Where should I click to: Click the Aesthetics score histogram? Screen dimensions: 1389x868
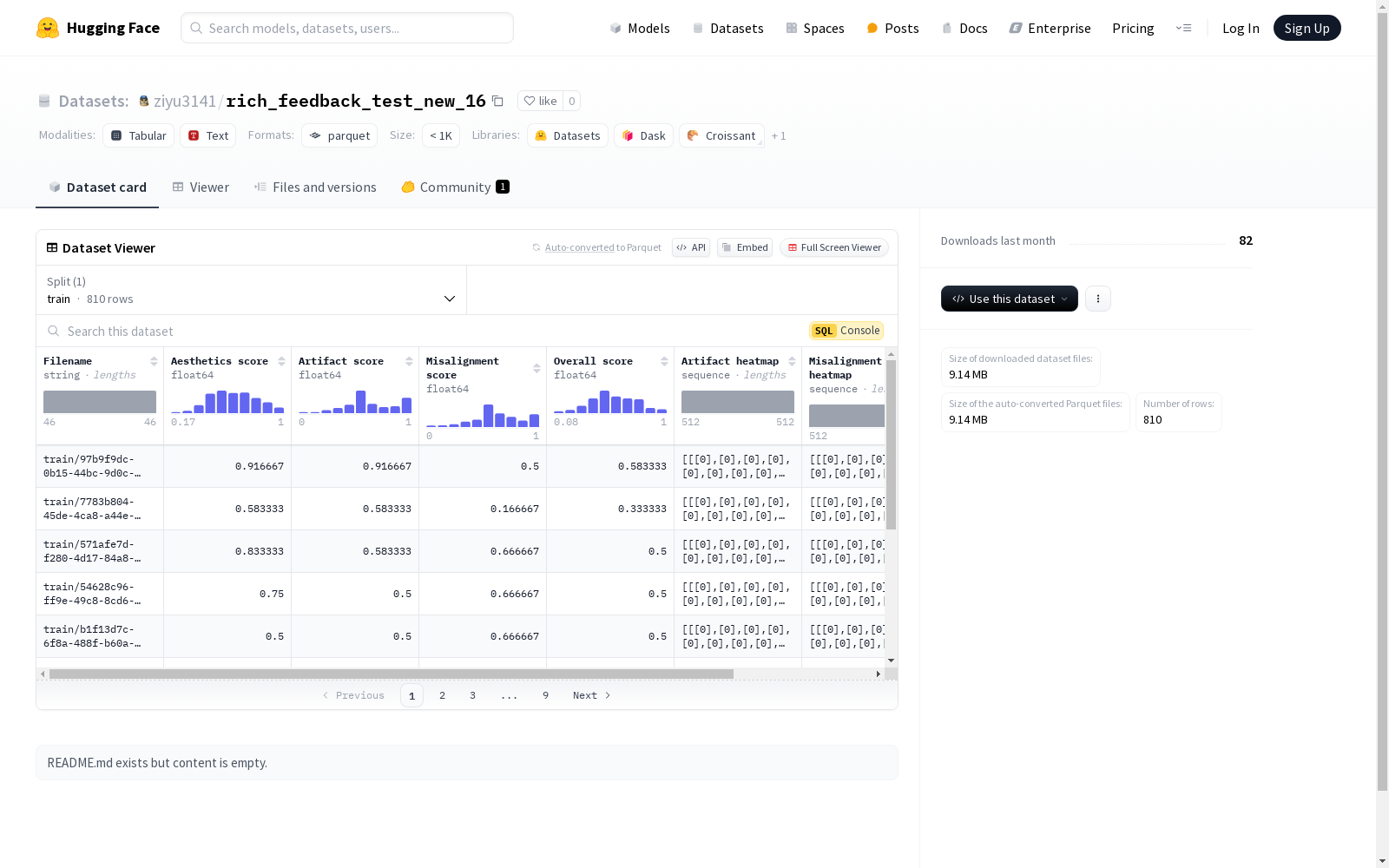coord(227,402)
